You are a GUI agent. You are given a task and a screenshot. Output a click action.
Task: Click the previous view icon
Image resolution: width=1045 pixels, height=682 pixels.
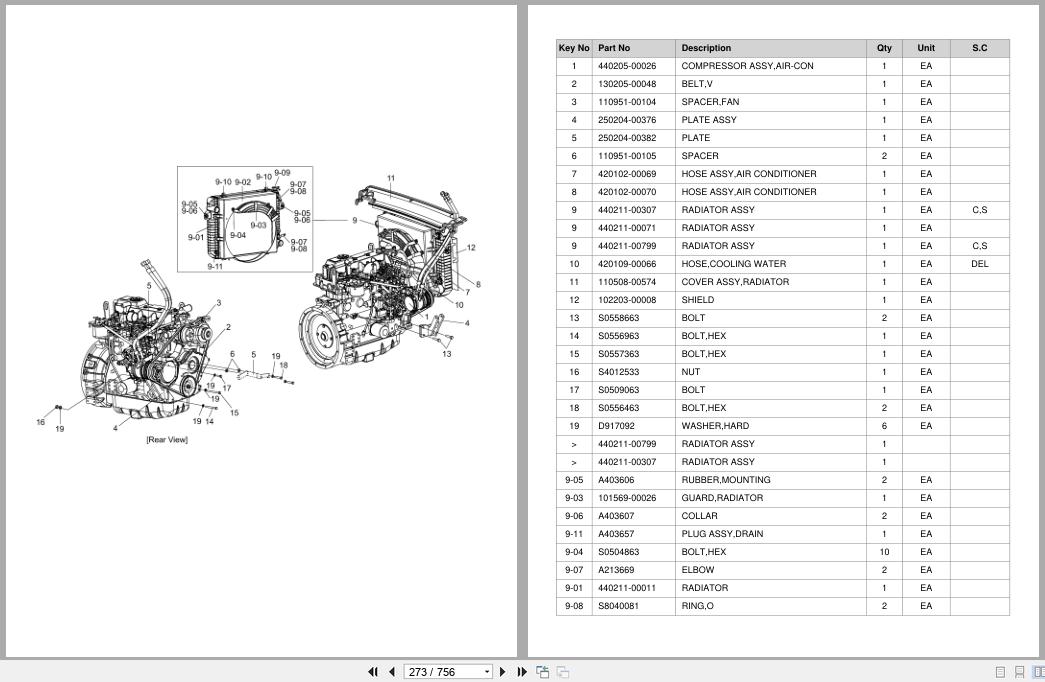542,672
